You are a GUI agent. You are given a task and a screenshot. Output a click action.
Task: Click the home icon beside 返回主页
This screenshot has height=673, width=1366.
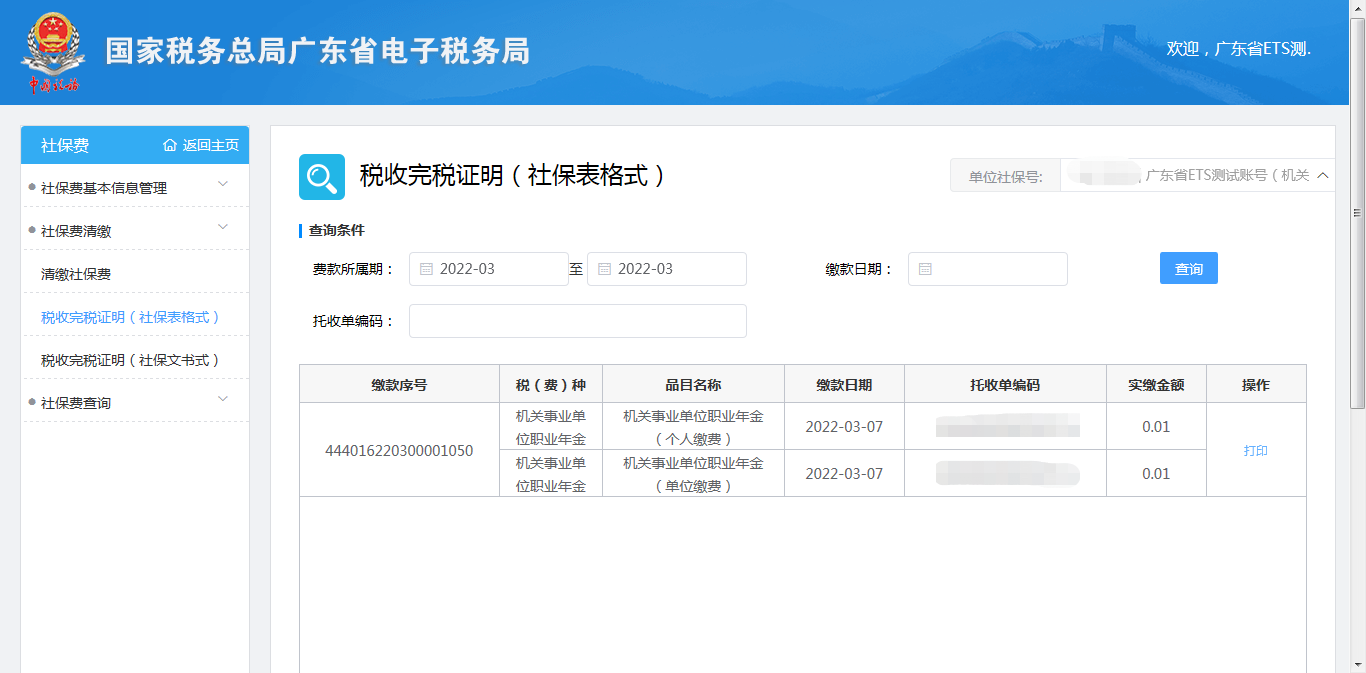coord(170,145)
